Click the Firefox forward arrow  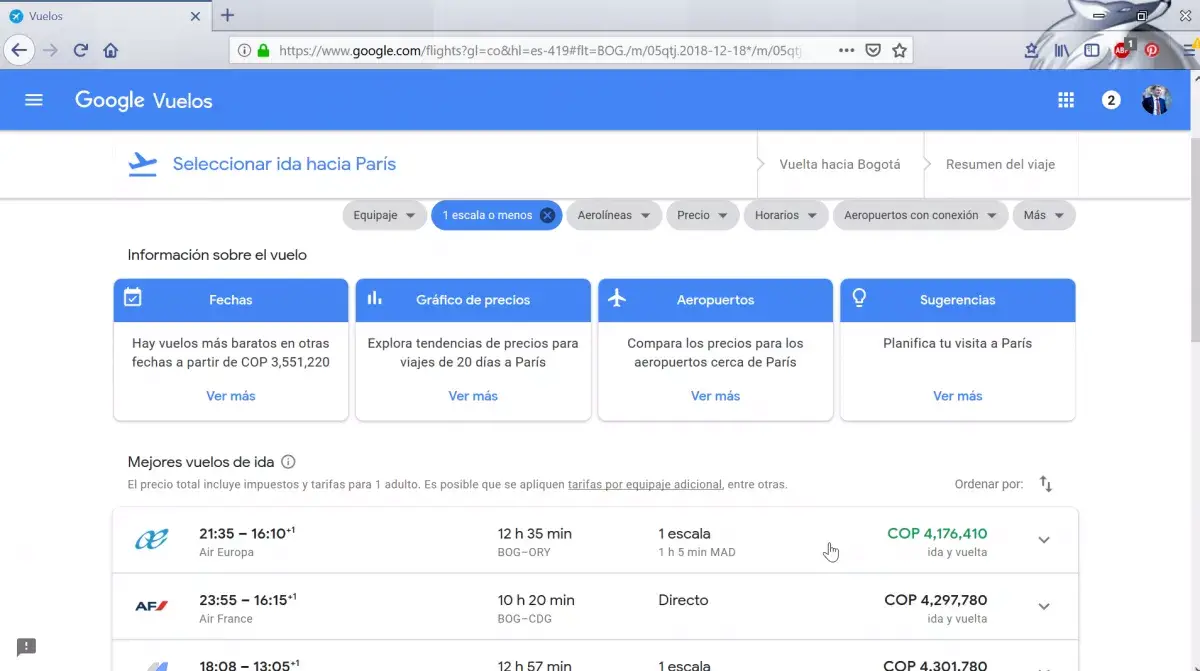click(x=51, y=50)
